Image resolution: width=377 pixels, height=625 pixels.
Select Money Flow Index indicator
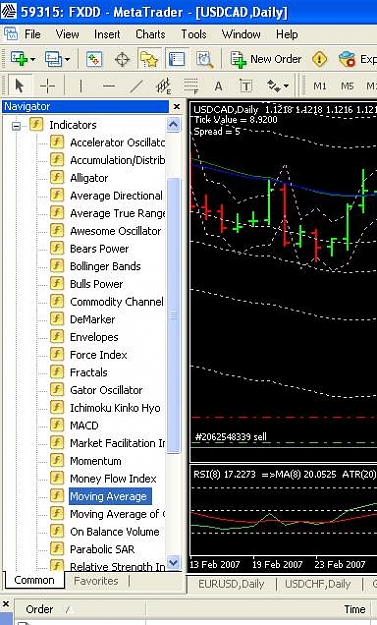(x=113, y=478)
